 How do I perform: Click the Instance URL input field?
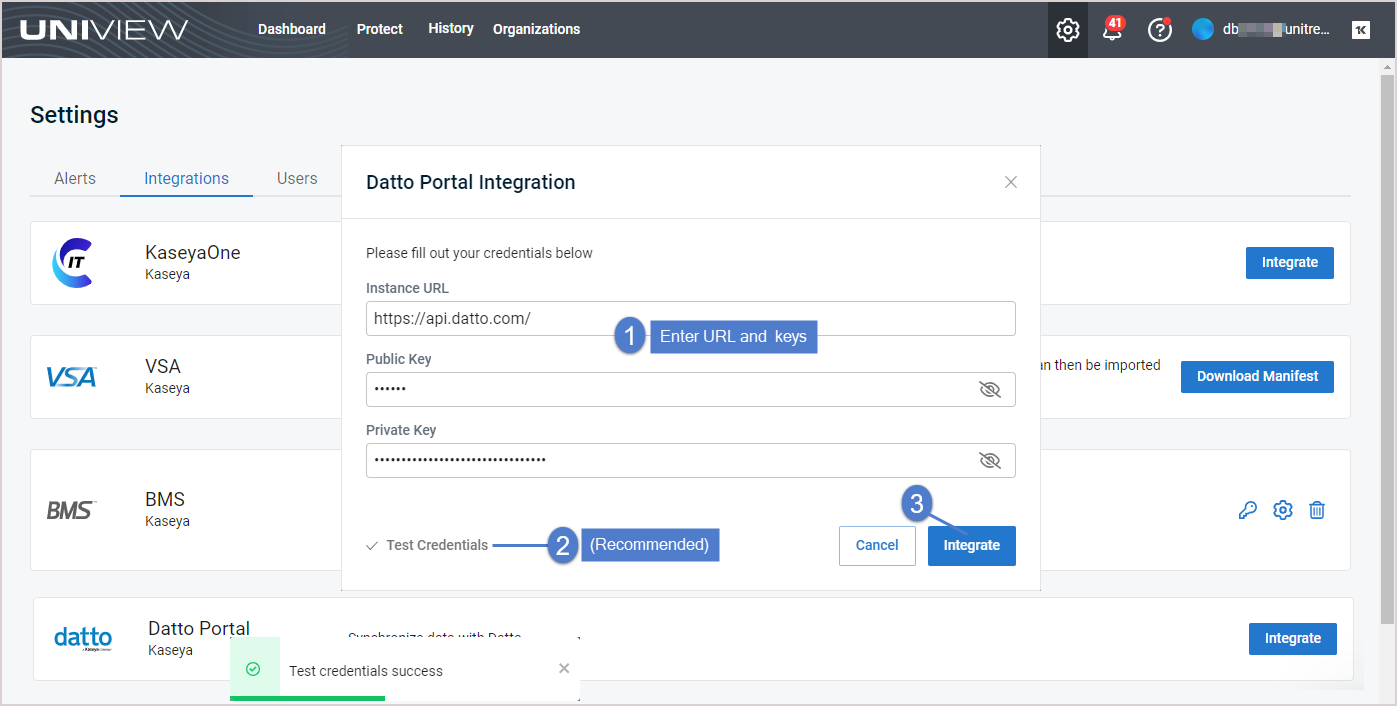[691, 318]
